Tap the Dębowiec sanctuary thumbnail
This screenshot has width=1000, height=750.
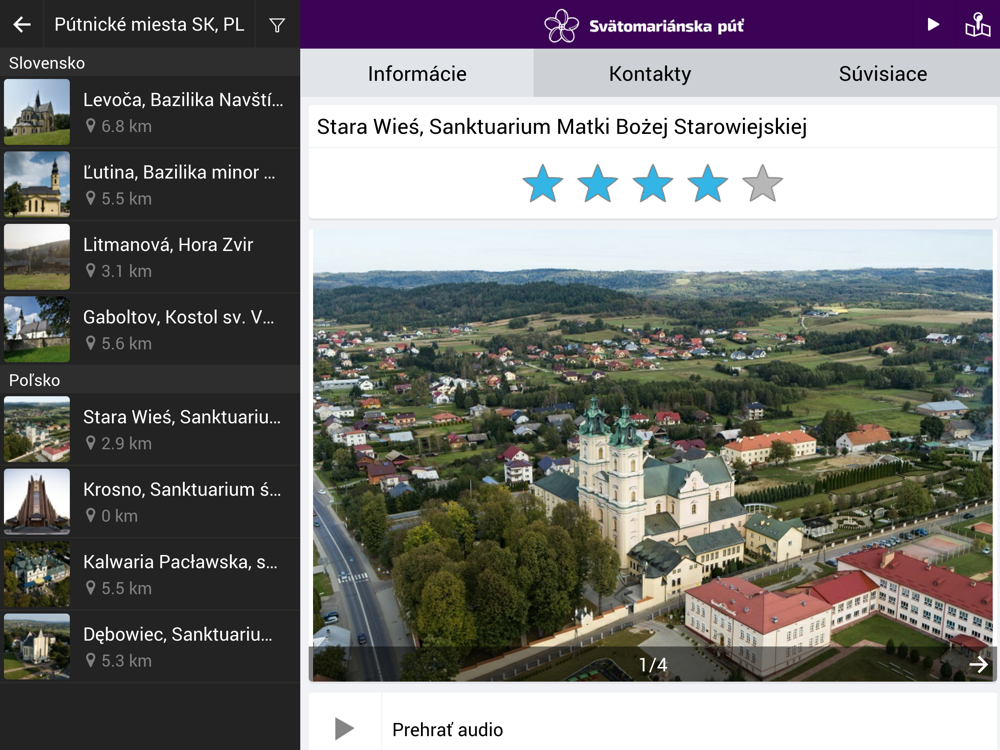tap(37, 646)
